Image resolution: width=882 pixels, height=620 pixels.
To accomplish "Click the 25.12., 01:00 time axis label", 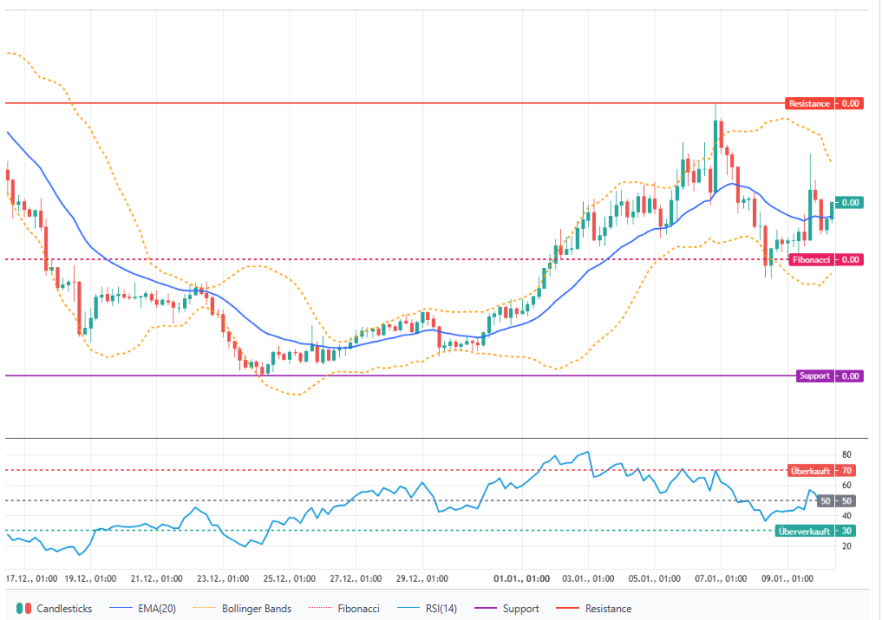I will pyautogui.click(x=290, y=578).
